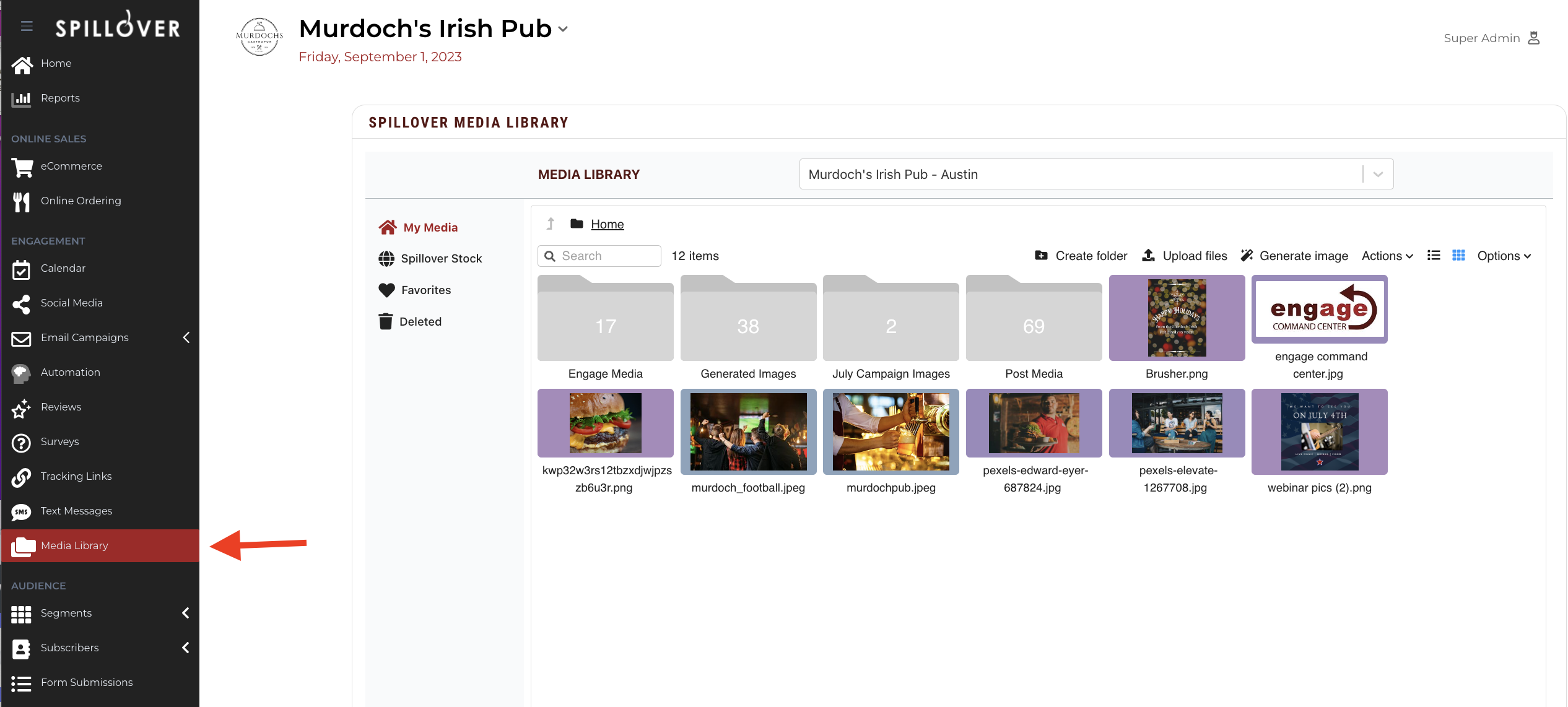Open Tracking Links in sidebar

tap(76, 476)
